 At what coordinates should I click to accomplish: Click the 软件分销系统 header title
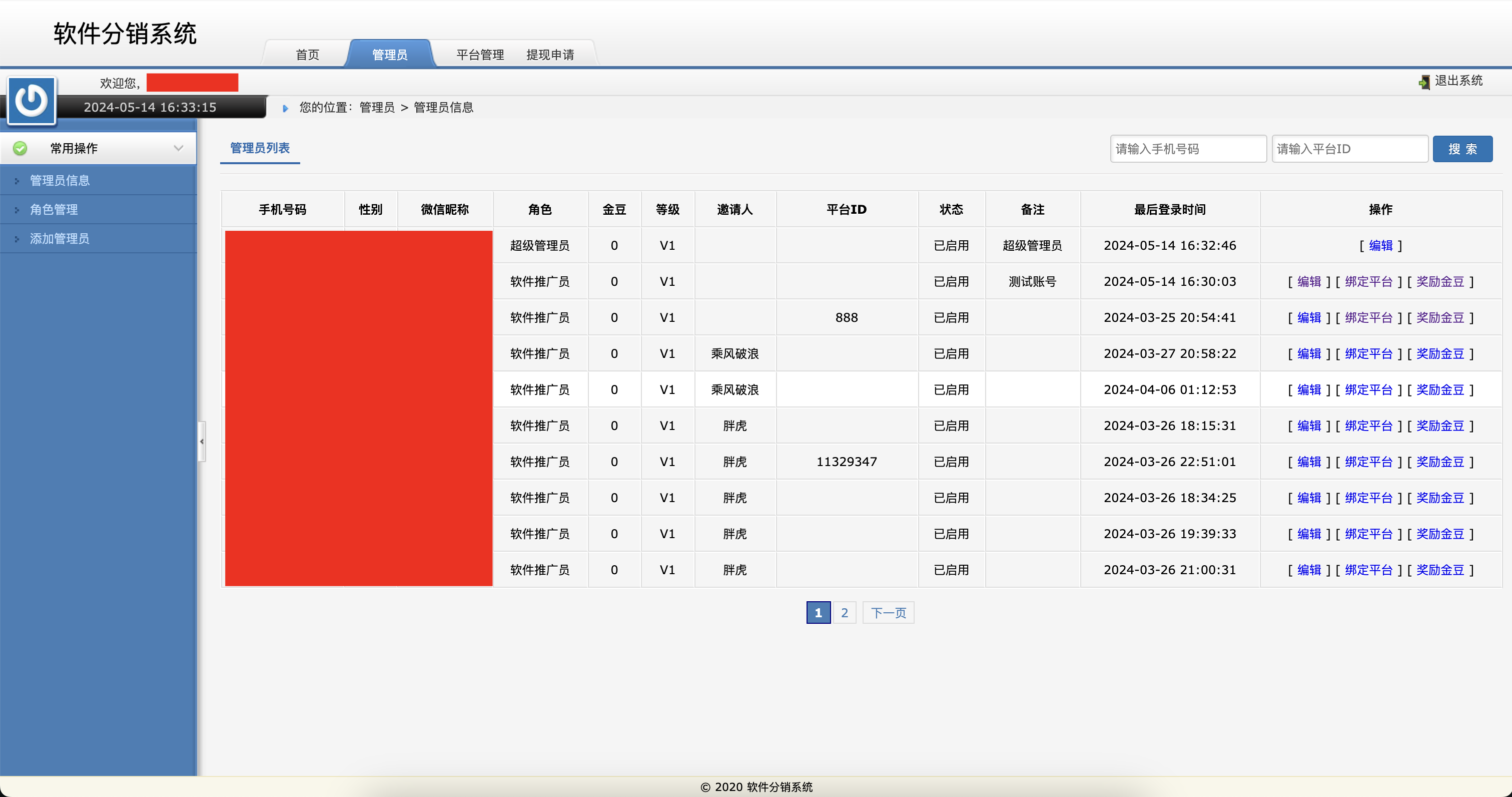[125, 34]
